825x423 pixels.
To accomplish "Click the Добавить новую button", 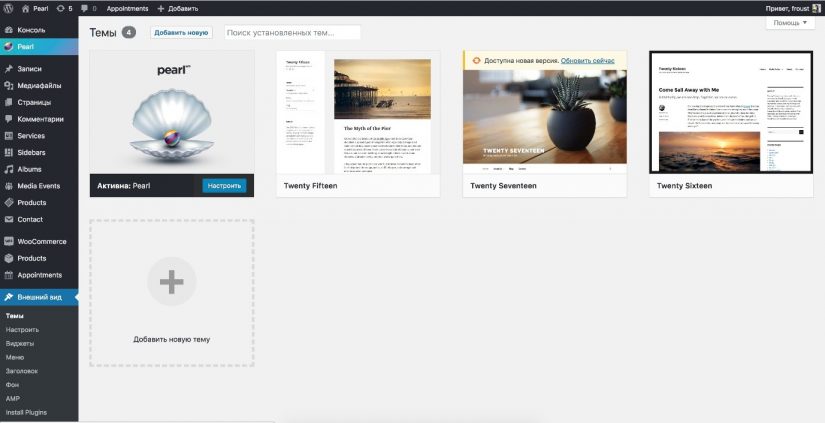I will tap(181, 33).
